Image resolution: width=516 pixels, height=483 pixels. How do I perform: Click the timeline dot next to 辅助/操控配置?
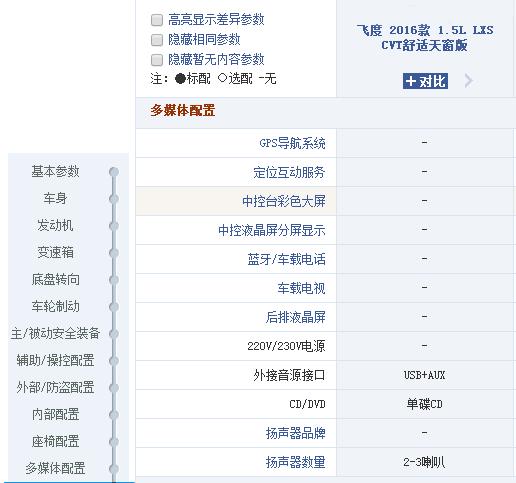tap(114, 361)
